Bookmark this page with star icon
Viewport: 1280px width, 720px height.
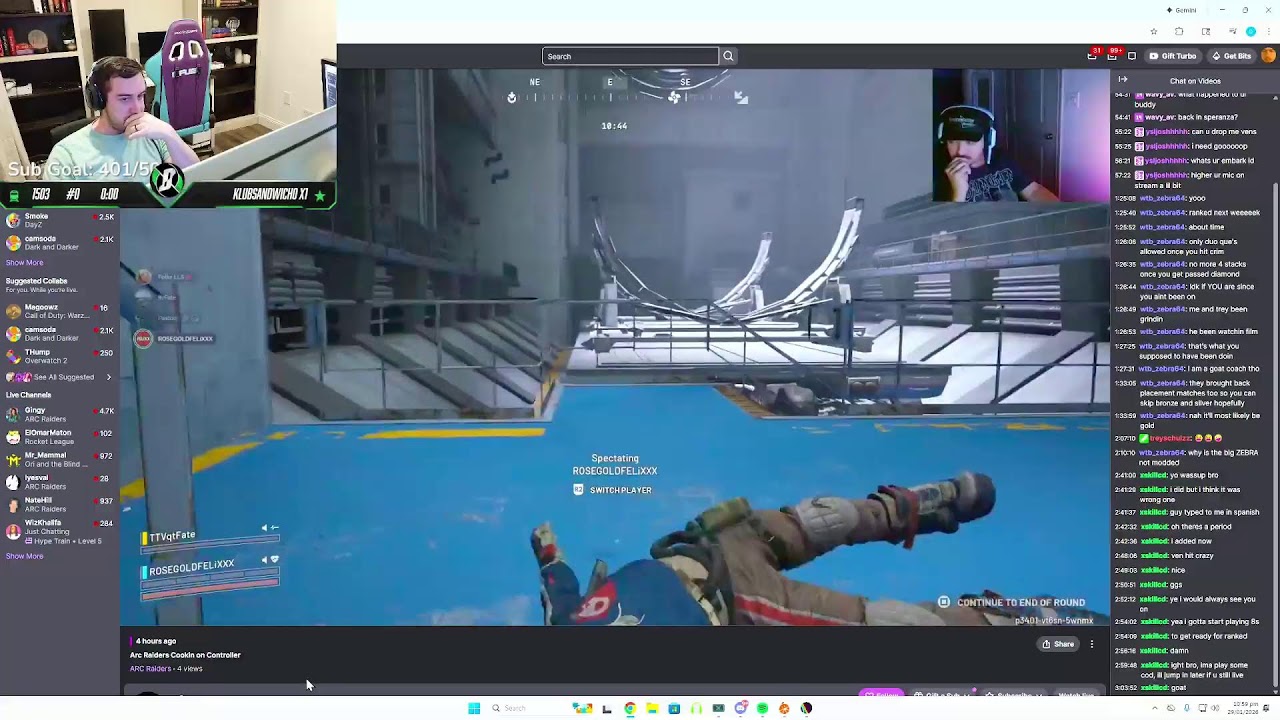[x=1154, y=32]
